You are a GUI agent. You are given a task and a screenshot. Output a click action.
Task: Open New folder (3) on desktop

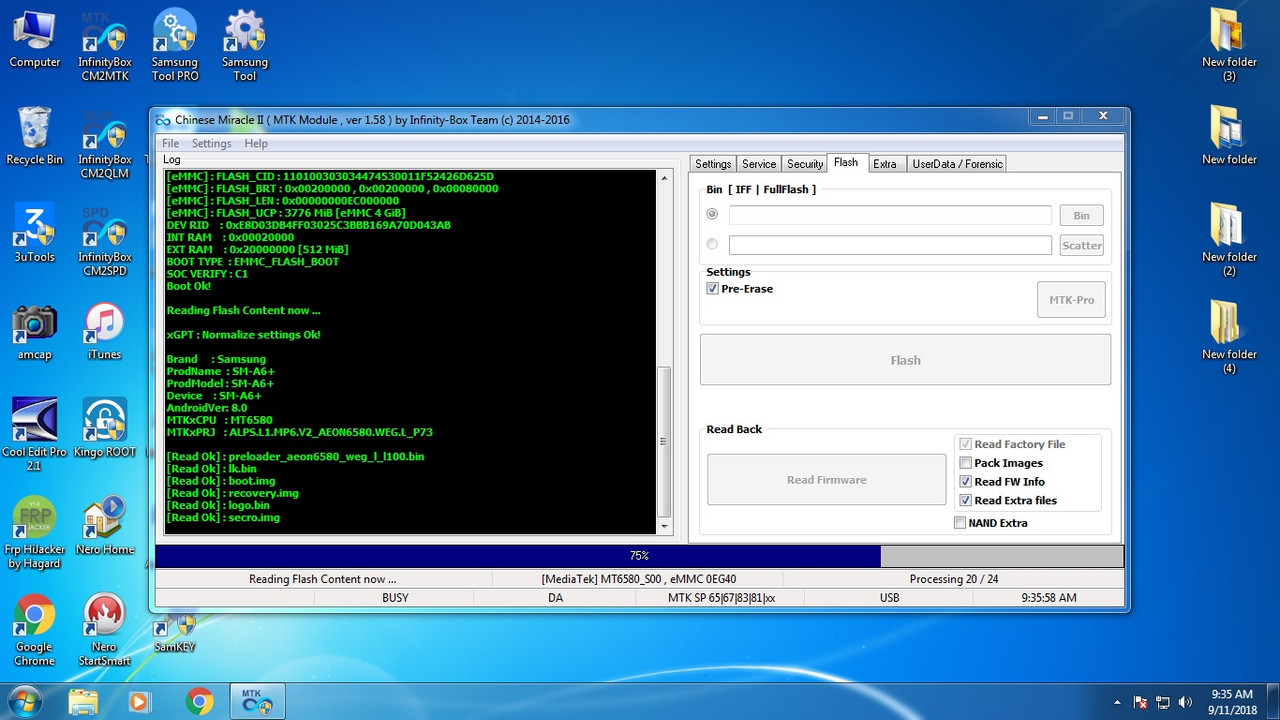1229,46
